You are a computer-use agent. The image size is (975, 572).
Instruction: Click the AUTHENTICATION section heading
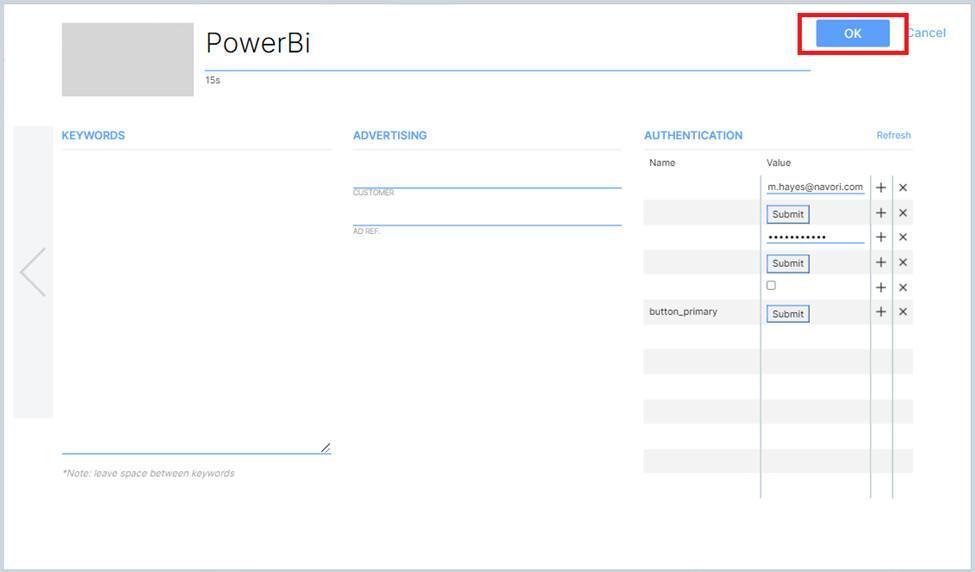[x=693, y=136]
